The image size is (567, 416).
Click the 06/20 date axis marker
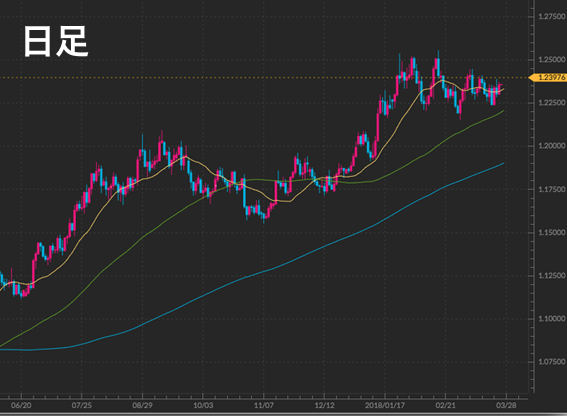21,405
